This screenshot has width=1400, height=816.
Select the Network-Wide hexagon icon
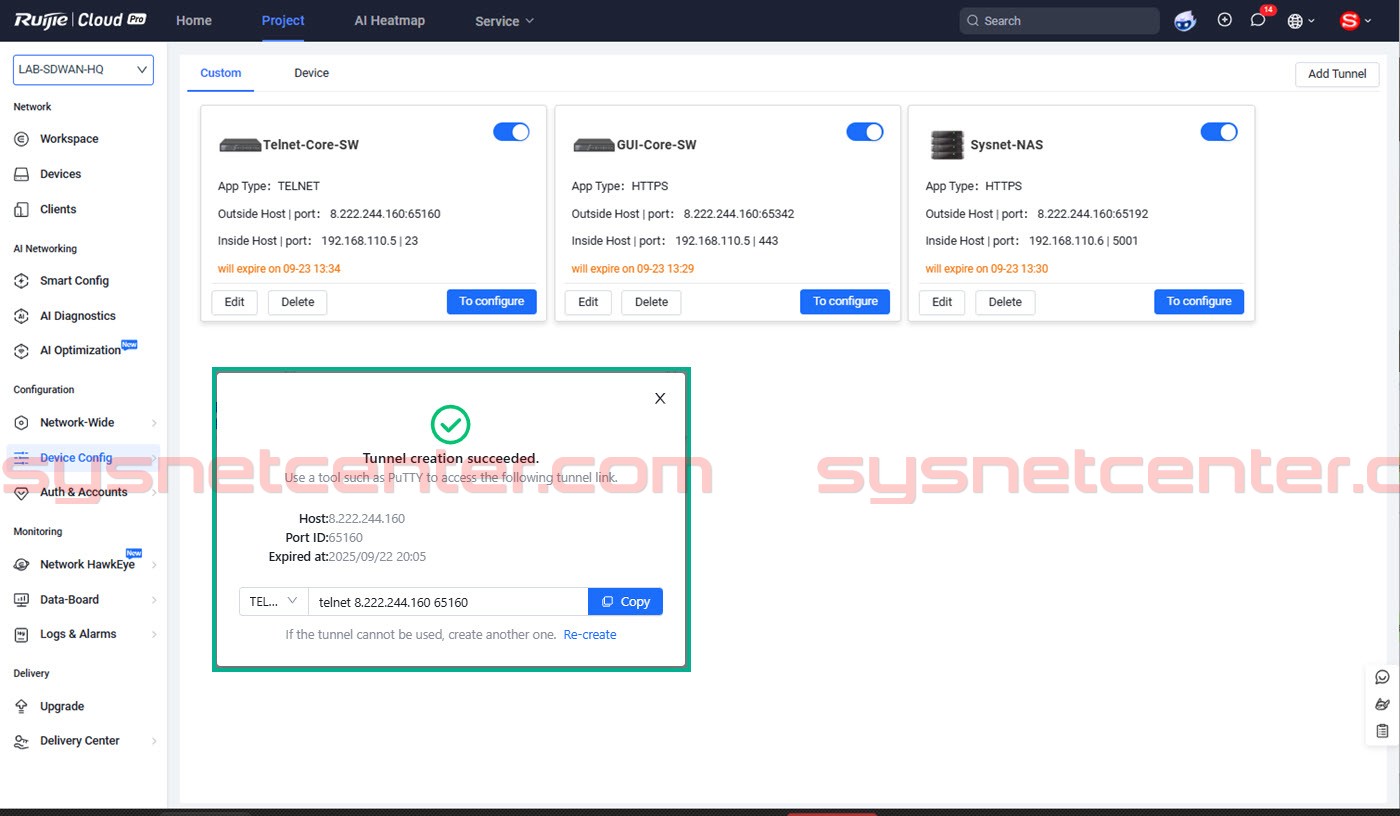tap(21, 423)
